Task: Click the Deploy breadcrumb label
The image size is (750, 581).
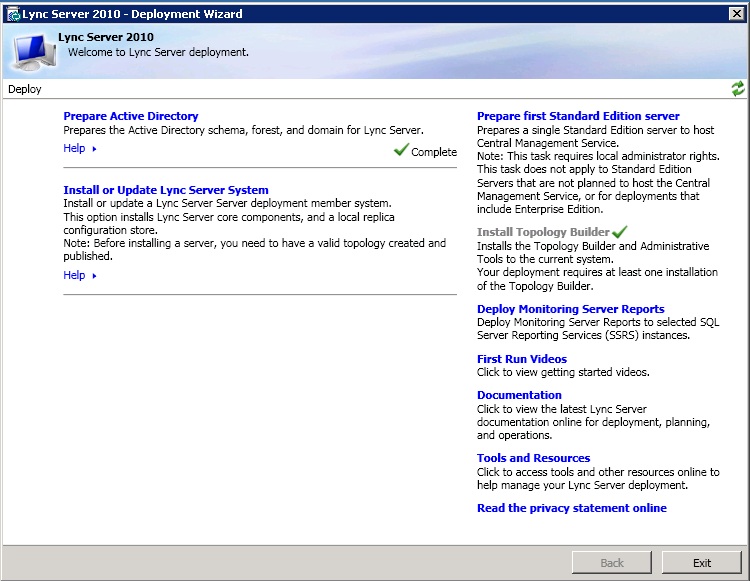Action: [25, 89]
